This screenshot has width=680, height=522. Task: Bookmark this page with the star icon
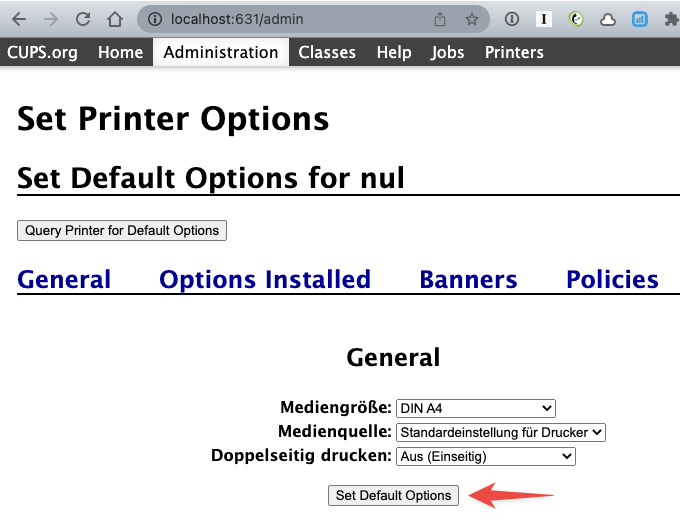point(471,19)
